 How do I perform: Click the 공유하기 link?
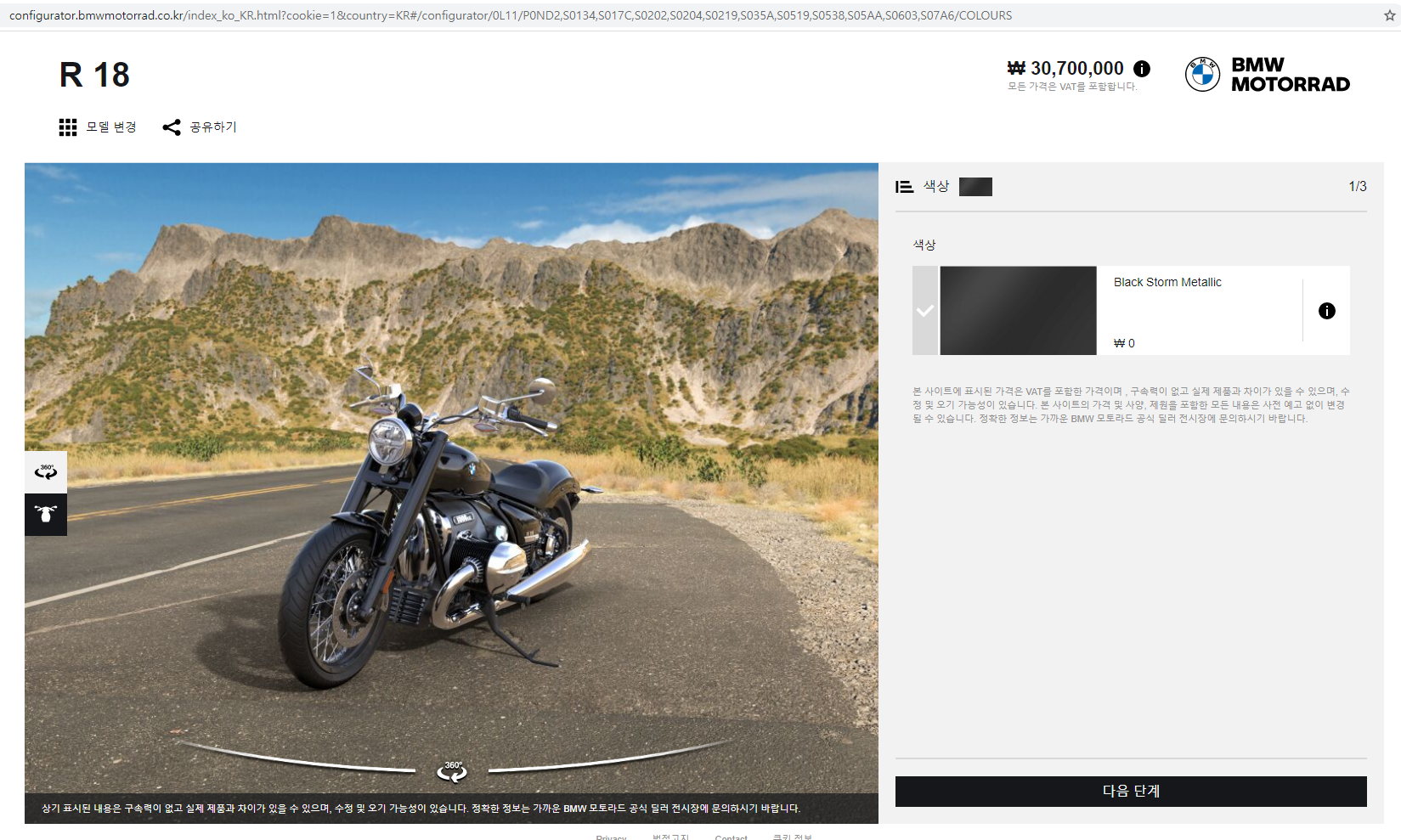click(213, 127)
